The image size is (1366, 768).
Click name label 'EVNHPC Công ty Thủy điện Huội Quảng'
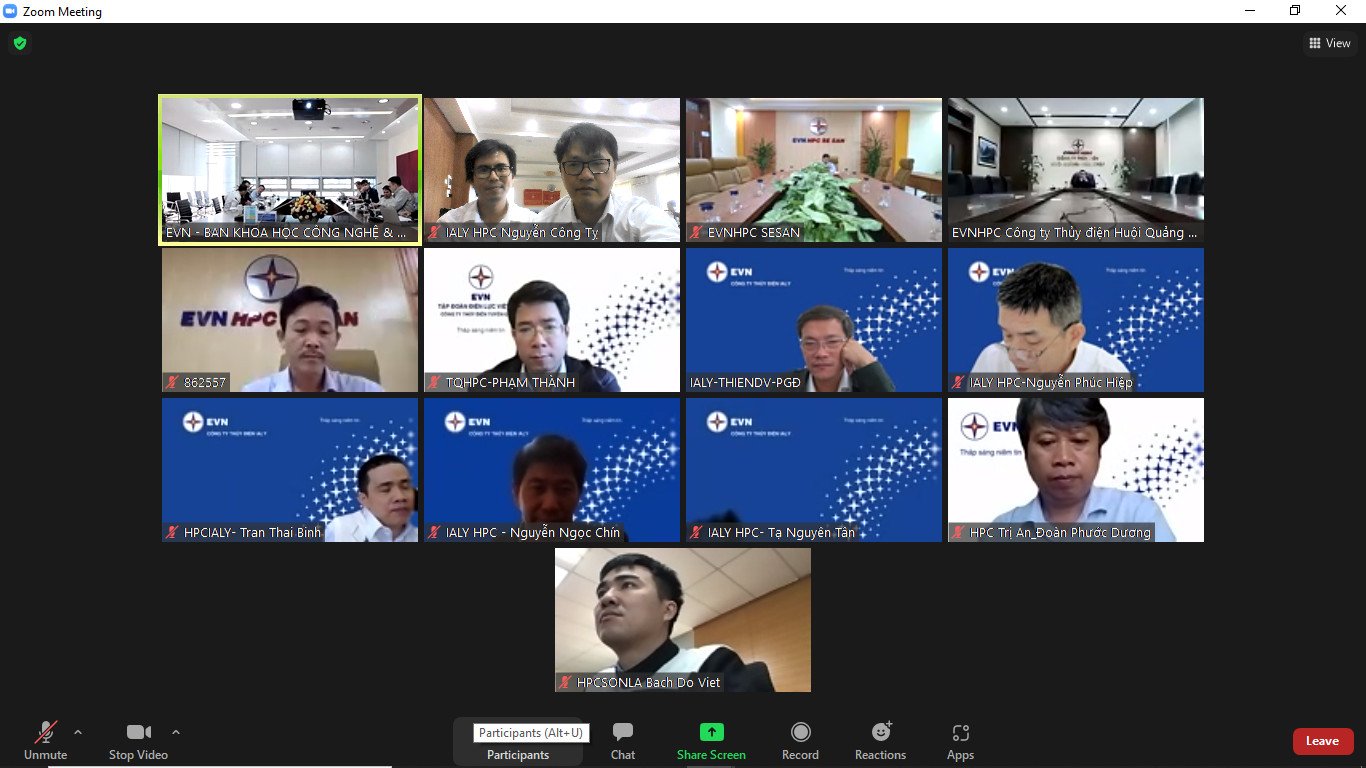pyautogui.click(x=1075, y=233)
